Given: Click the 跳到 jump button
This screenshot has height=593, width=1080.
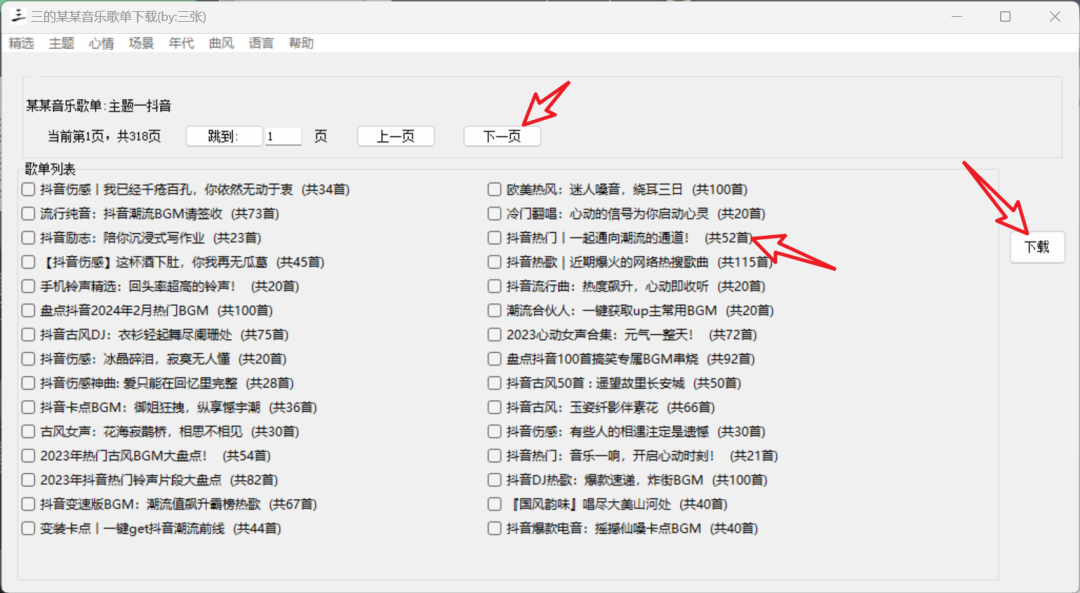Looking at the screenshot, I should pyautogui.click(x=224, y=136).
